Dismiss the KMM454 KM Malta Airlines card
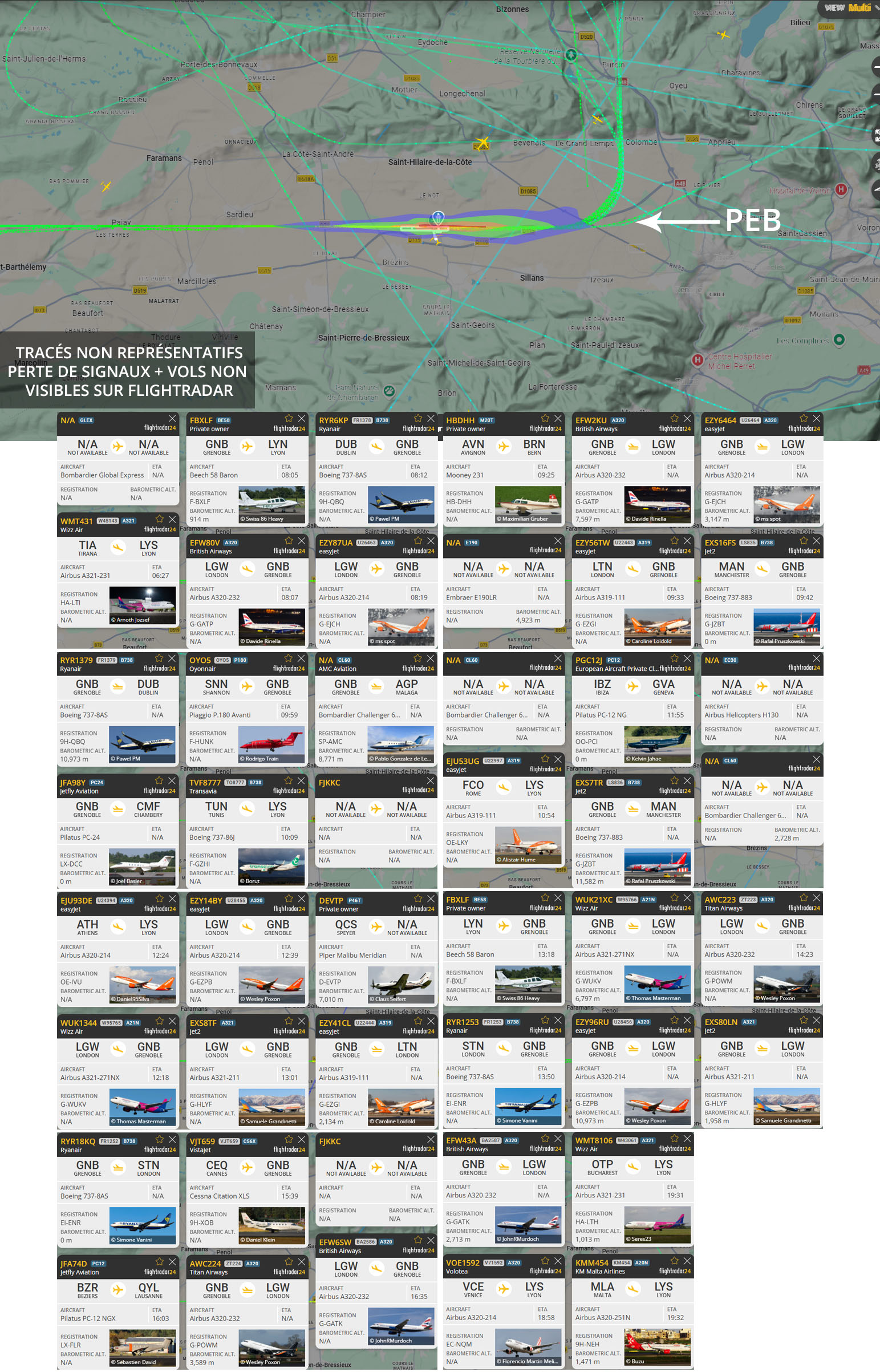 687,1261
